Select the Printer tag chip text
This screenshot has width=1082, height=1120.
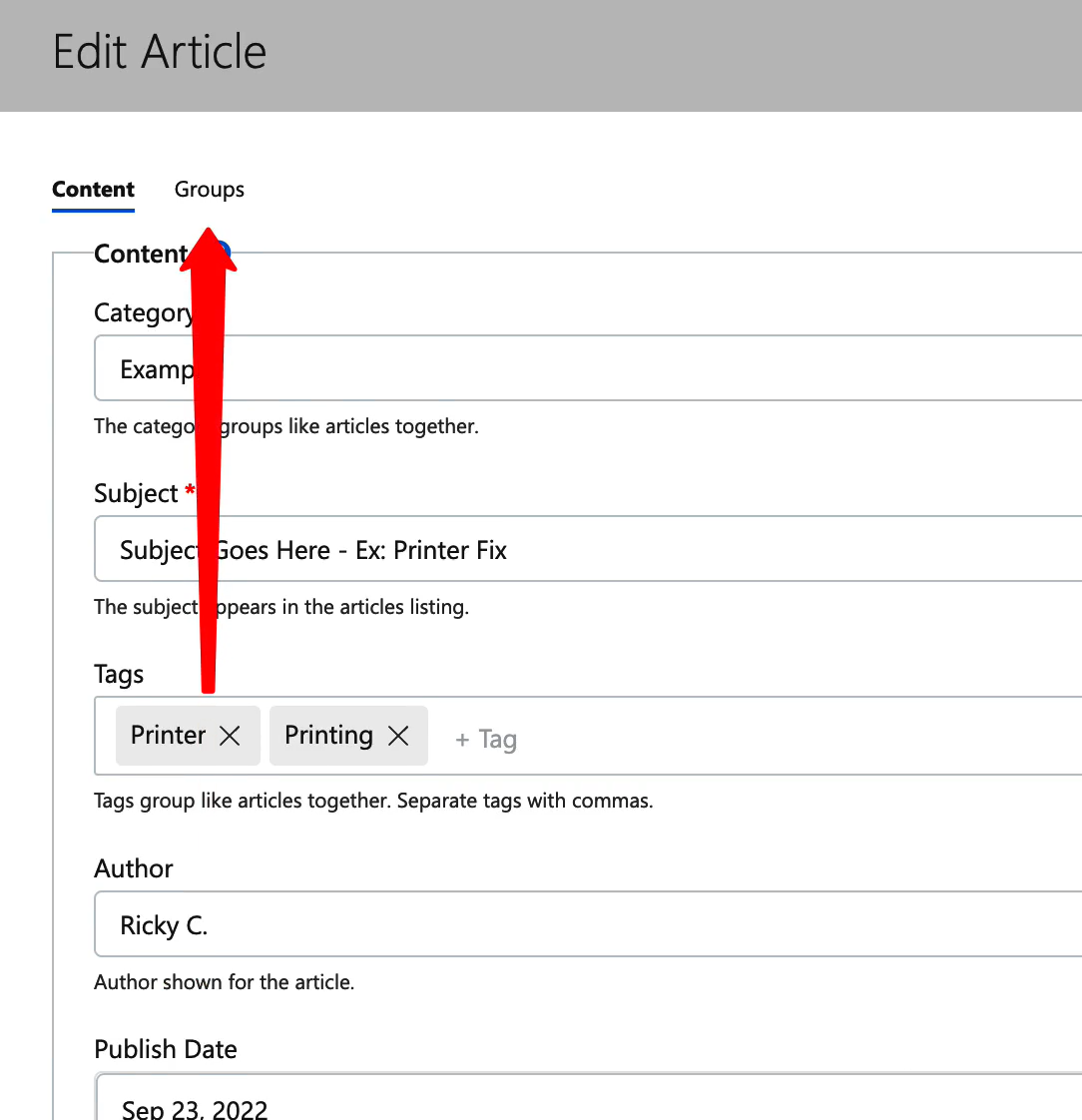tap(168, 736)
